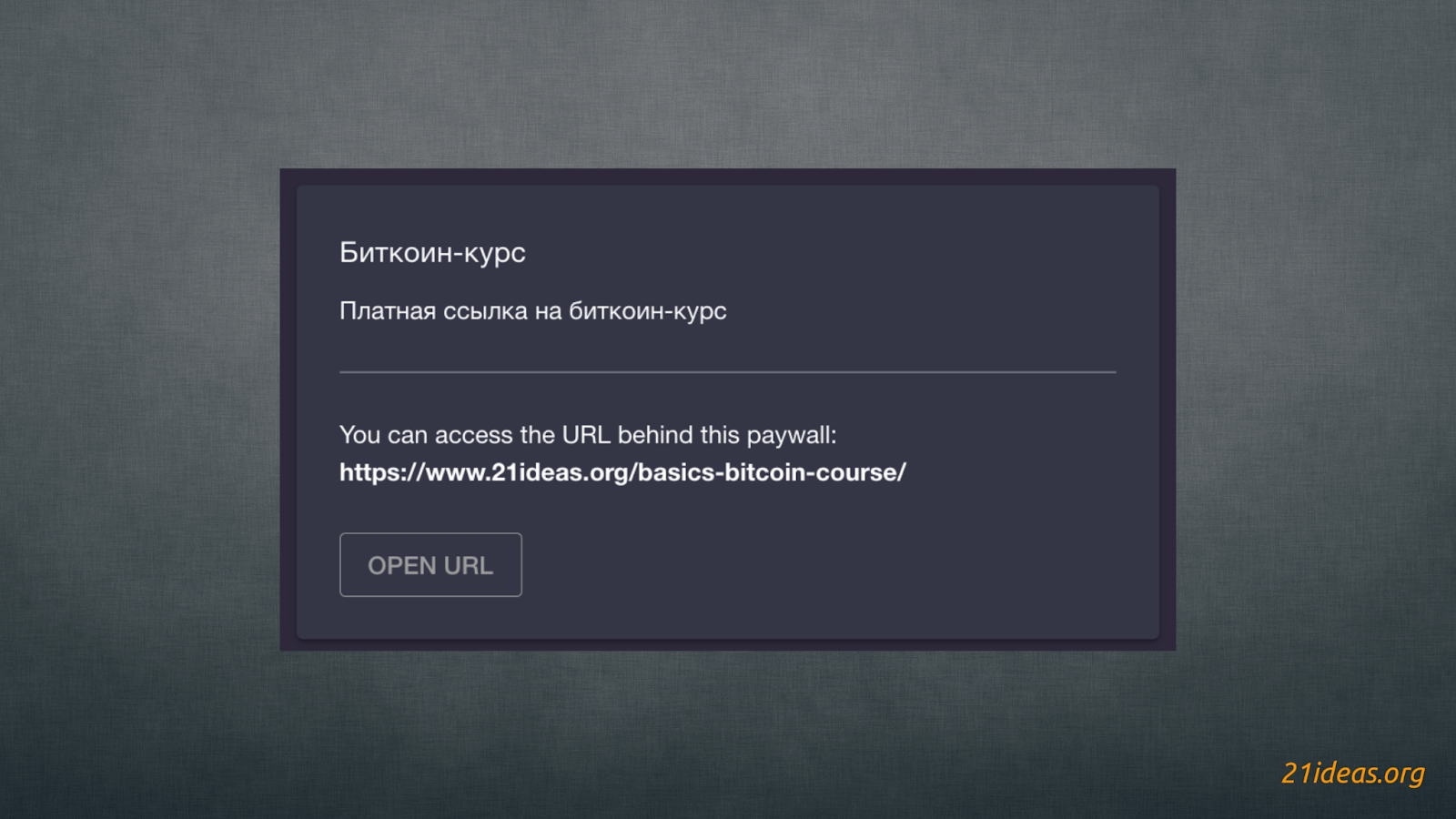Click the word "ссылка" in the description
The image size is (1456, 819).
pyautogui.click(x=485, y=311)
